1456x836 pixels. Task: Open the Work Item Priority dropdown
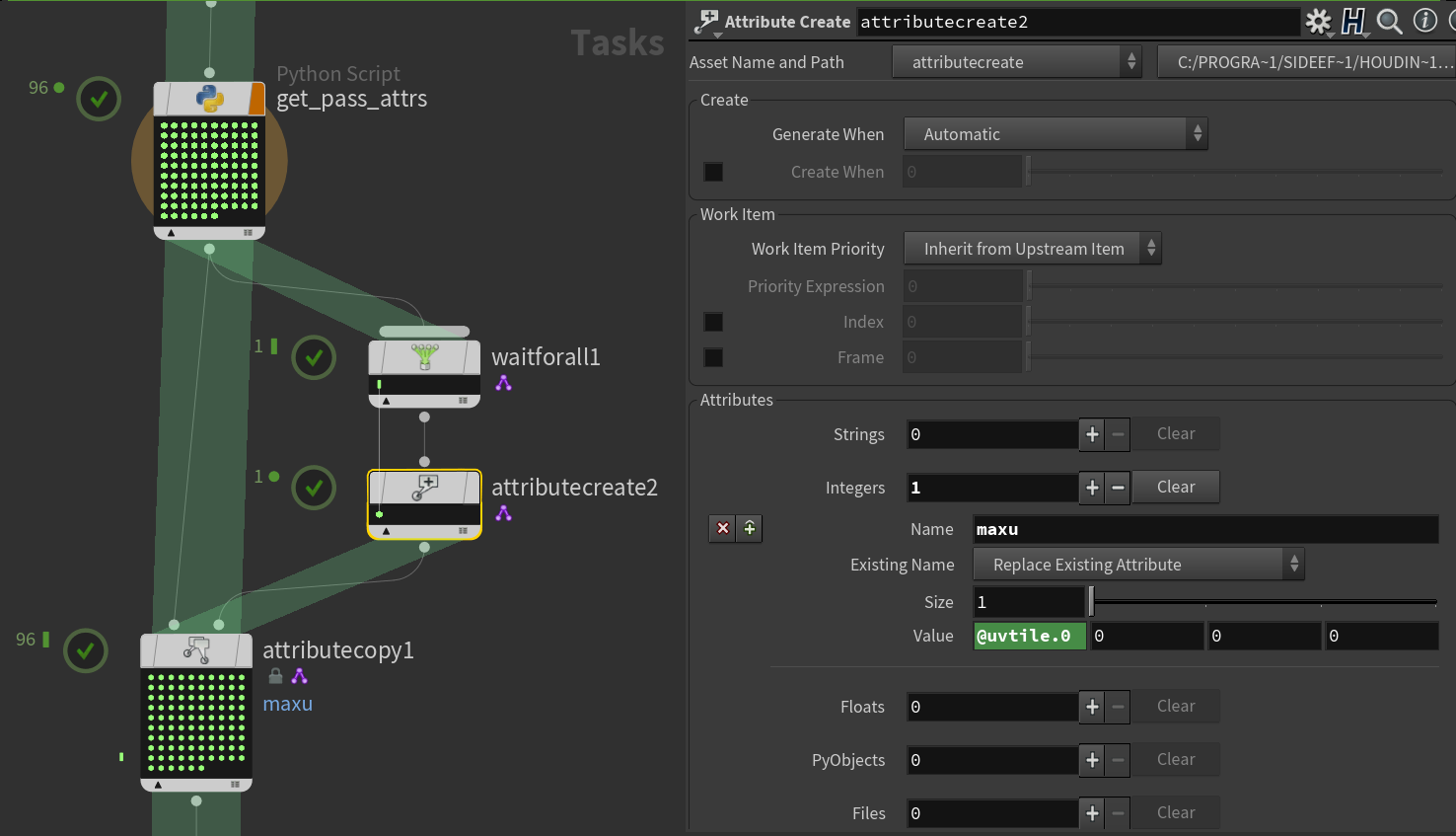(1032, 248)
